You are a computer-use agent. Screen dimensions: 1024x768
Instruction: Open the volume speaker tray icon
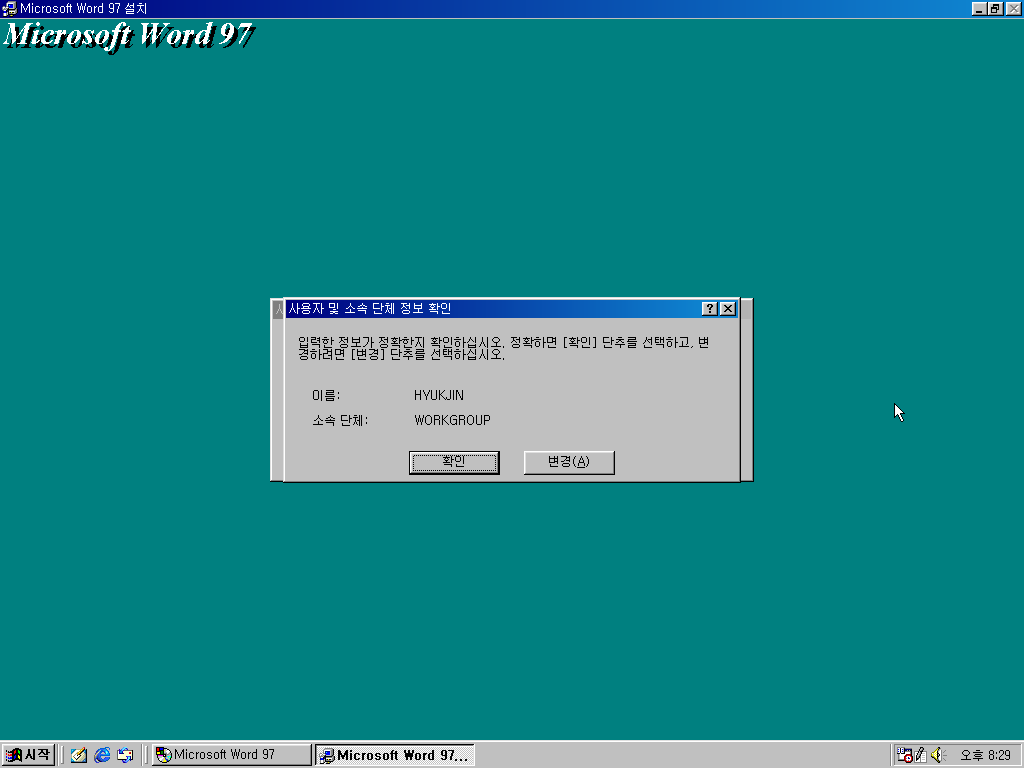938,755
